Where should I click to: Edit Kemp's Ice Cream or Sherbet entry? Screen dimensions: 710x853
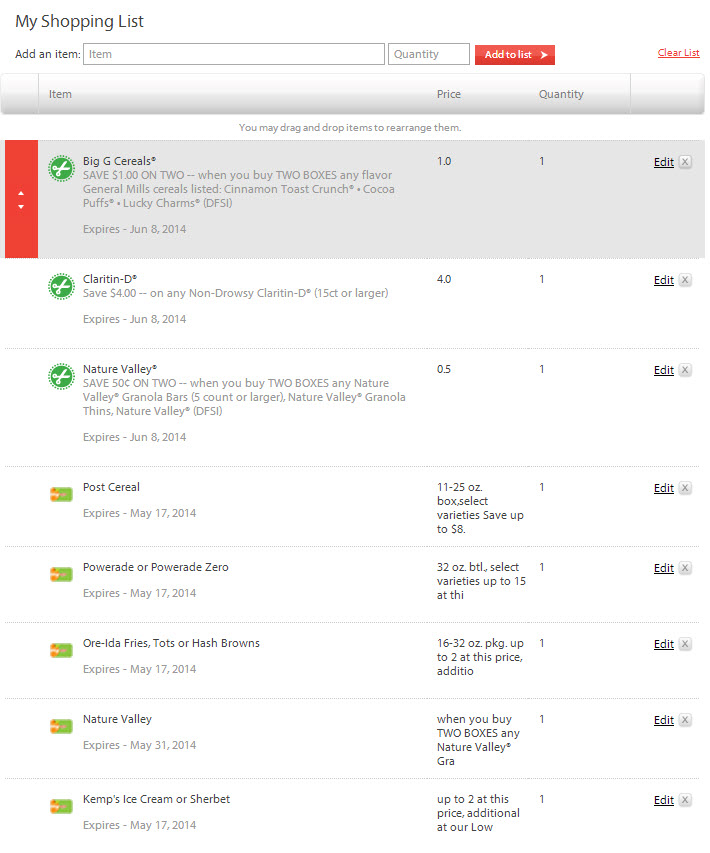point(664,800)
